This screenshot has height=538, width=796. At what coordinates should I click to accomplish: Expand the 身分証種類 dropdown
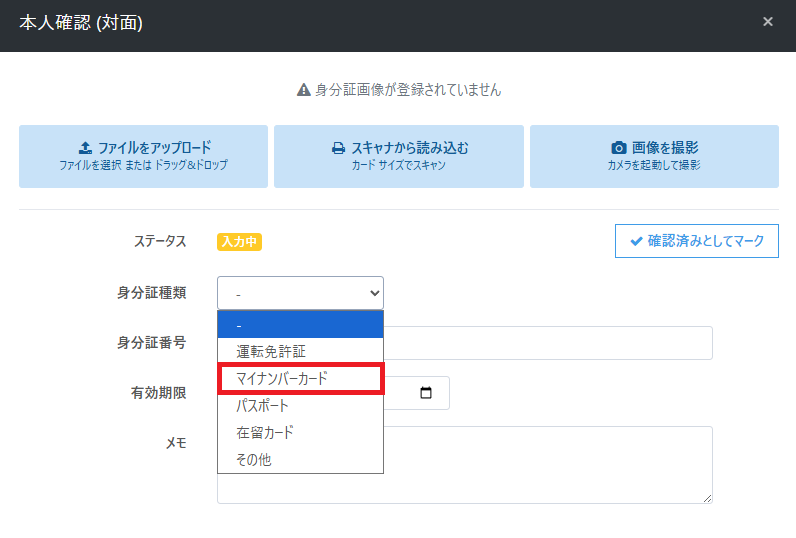click(300, 293)
